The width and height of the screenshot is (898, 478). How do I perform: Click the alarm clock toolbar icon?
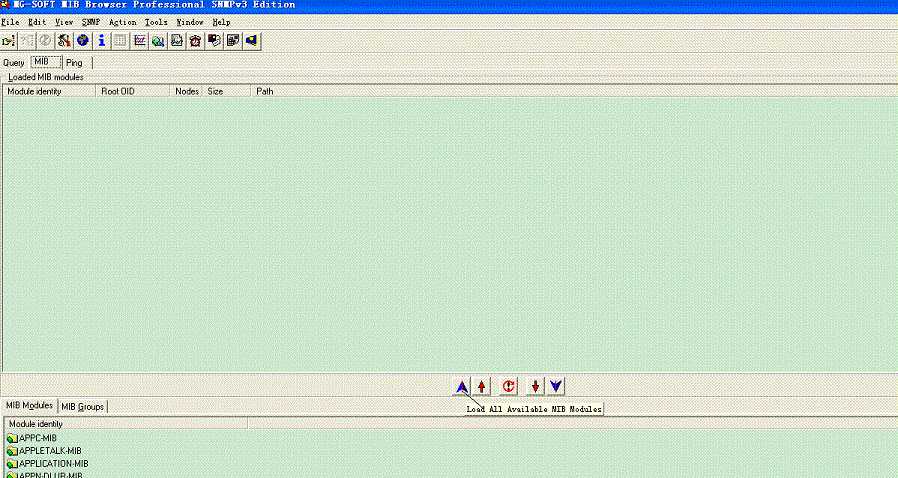pos(195,41)
